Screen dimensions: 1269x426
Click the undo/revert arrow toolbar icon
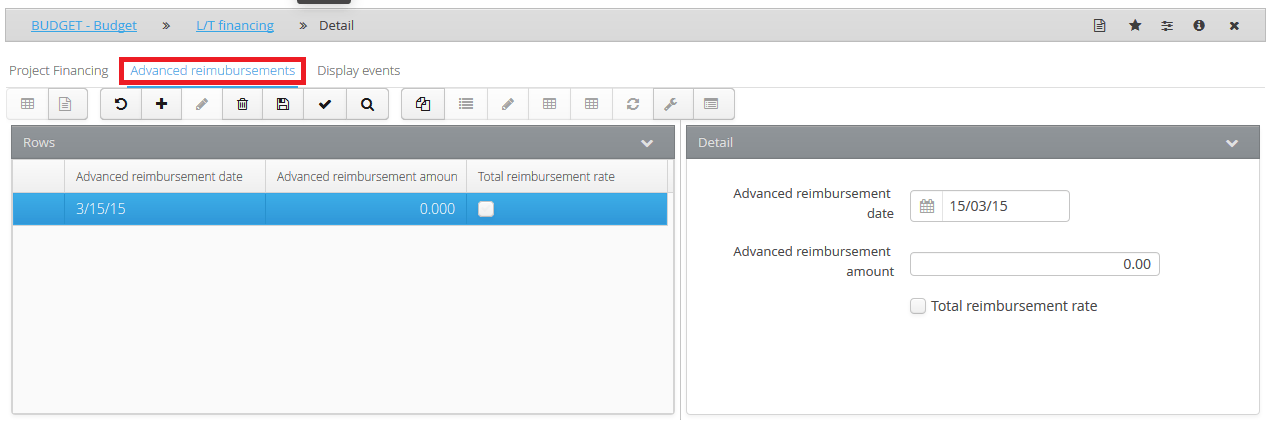point(121,104)
